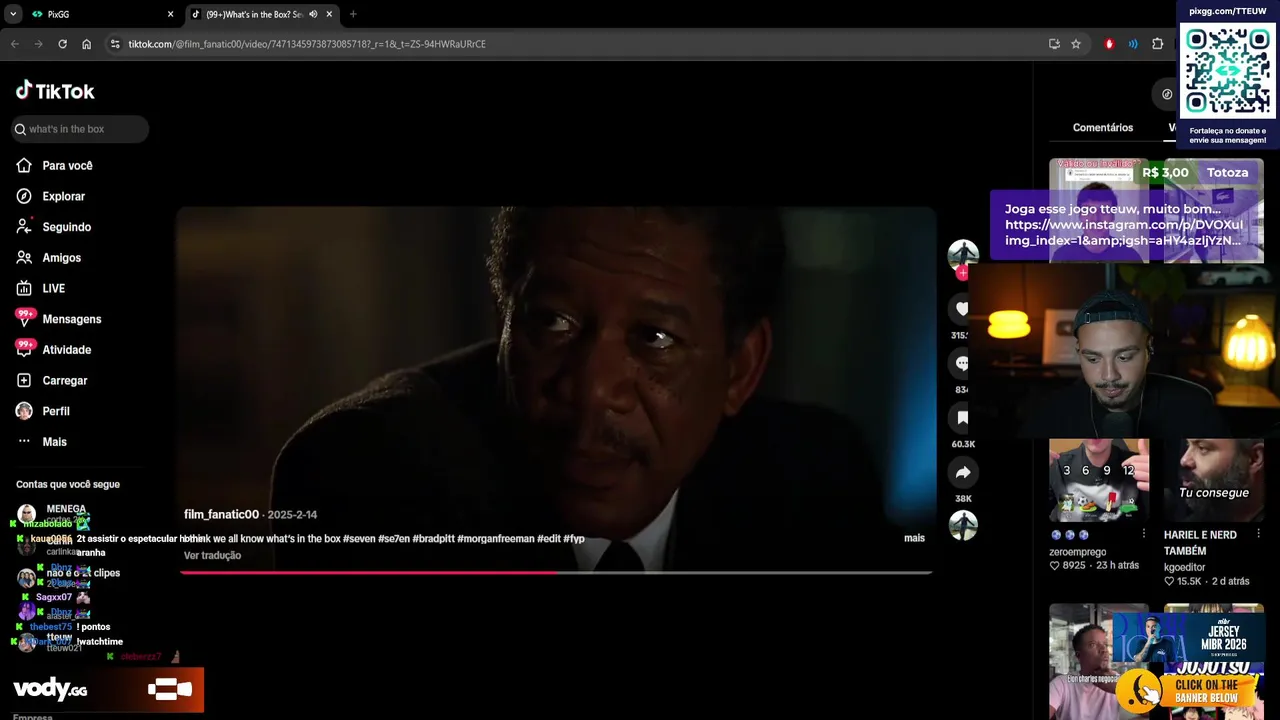Seek in the video progress bar

pos(556,573)
